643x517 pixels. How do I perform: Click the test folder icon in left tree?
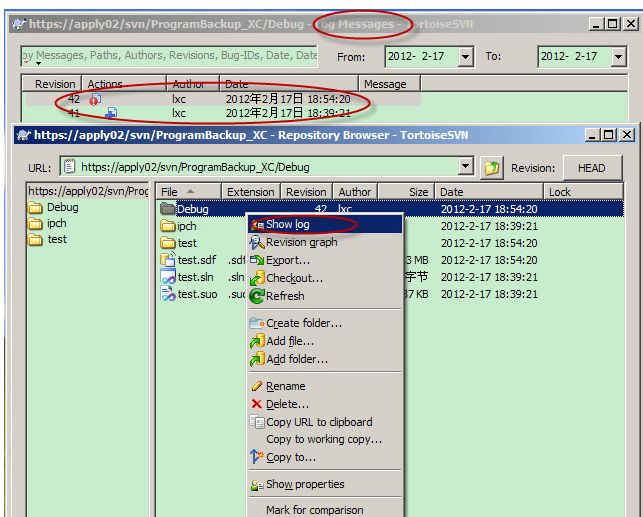[36, 240]
